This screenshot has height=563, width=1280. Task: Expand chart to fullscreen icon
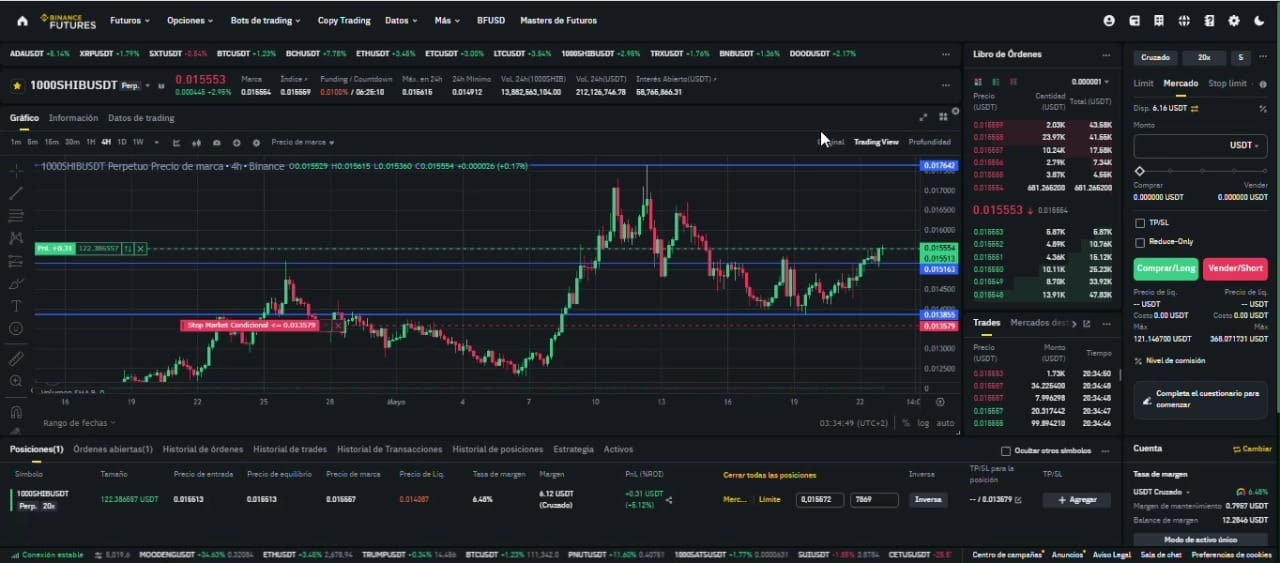[923, 117]
